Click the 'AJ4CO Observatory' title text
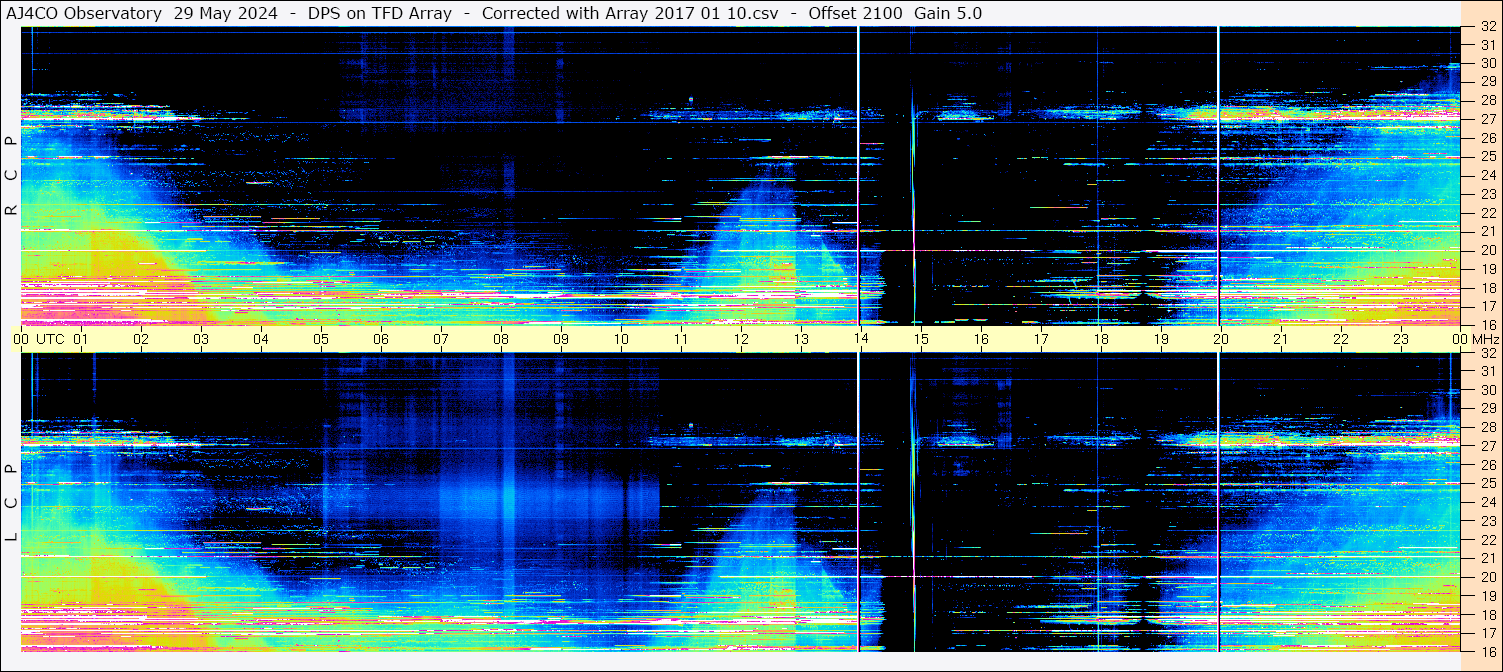 85,13
